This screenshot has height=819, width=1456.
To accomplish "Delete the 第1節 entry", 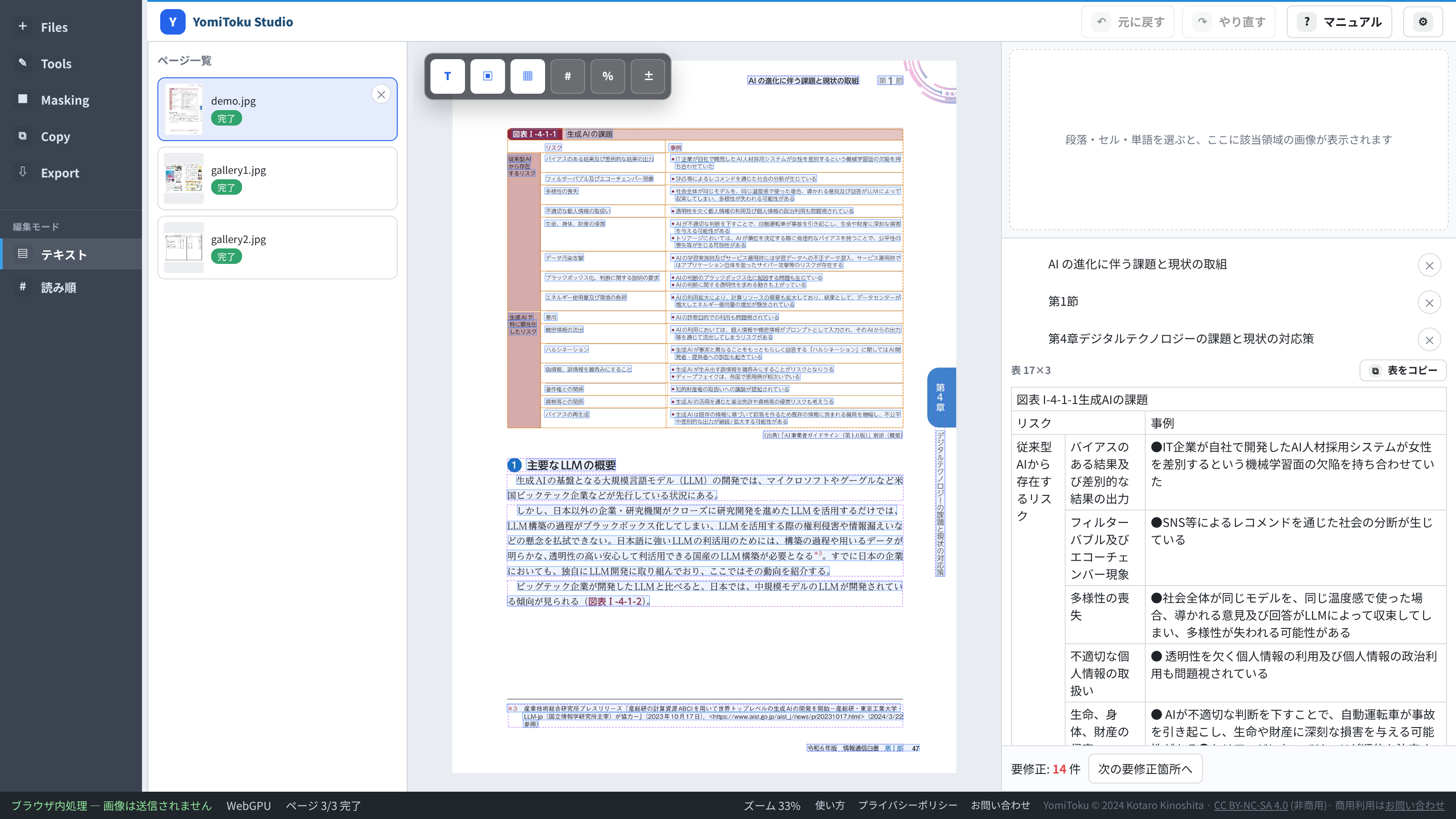I will click(x=1430, y=303).
